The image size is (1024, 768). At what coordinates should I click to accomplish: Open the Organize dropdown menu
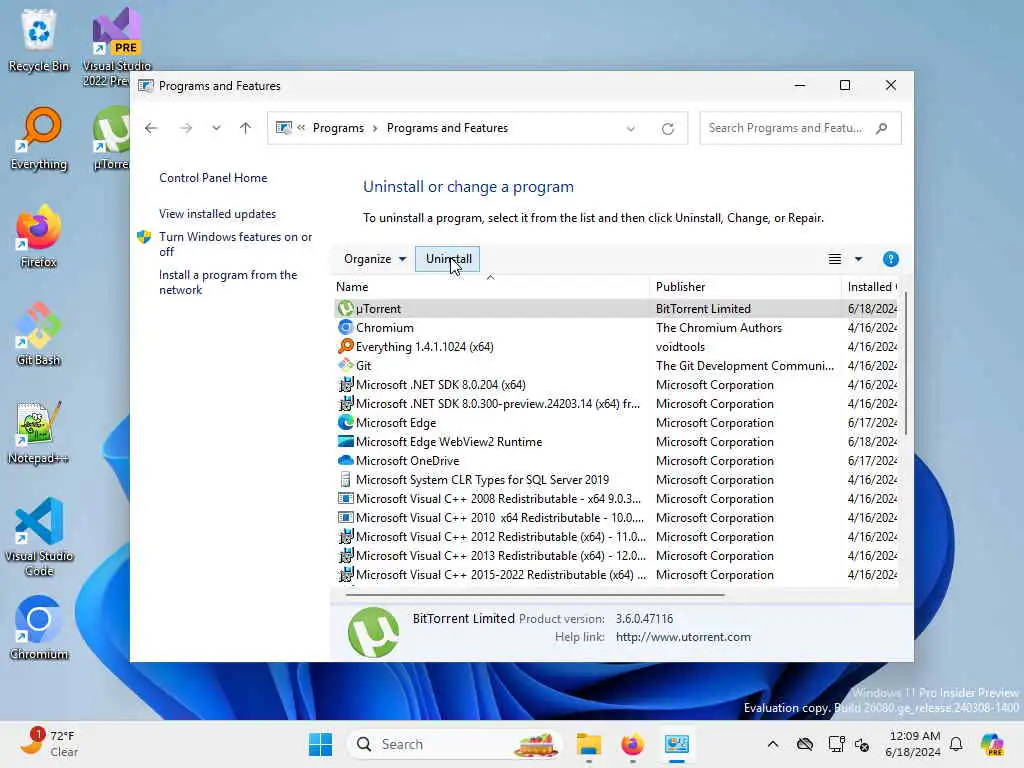[x=375, y=259]
